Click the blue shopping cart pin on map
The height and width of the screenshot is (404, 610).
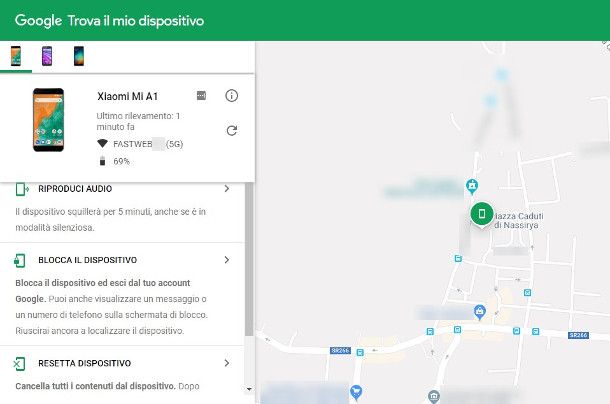click(x=356, y=392)
